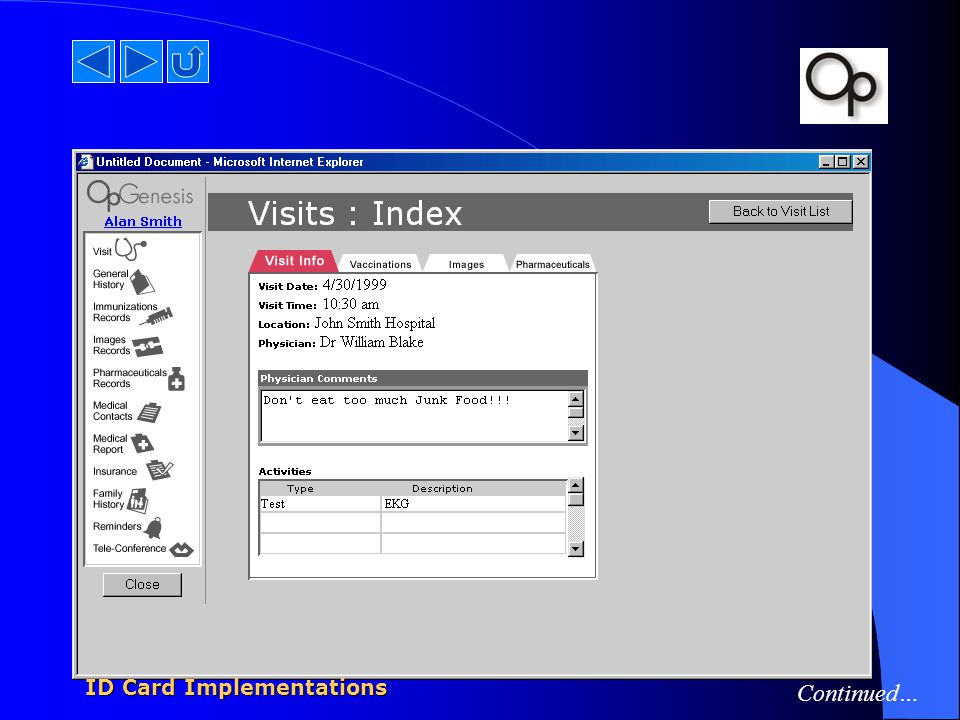Click the Op logo in the slide corner
The height and width of the screenshot is (720, 960).
[844, 86]
